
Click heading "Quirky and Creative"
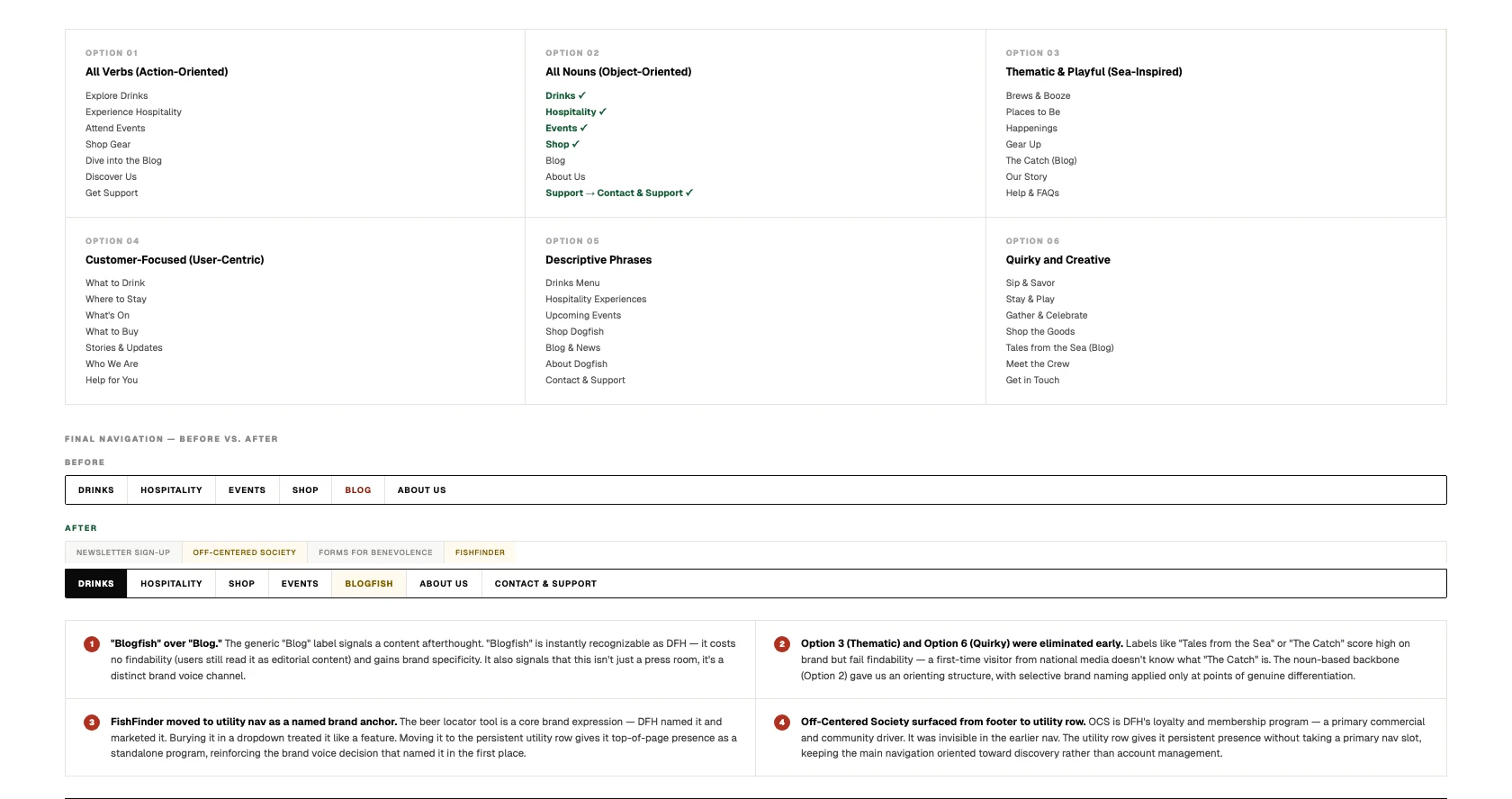(x=1057, y=260)
